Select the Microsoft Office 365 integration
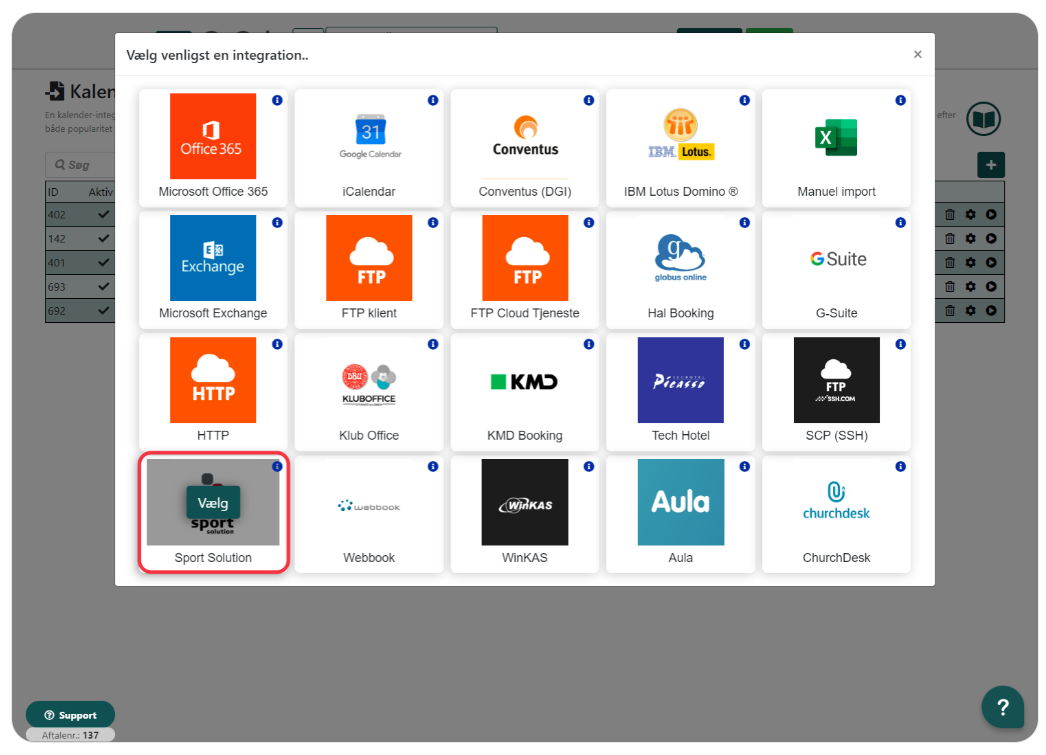Image resolution: width=1046 pixels, height=755 pixels. click(213, 147)
